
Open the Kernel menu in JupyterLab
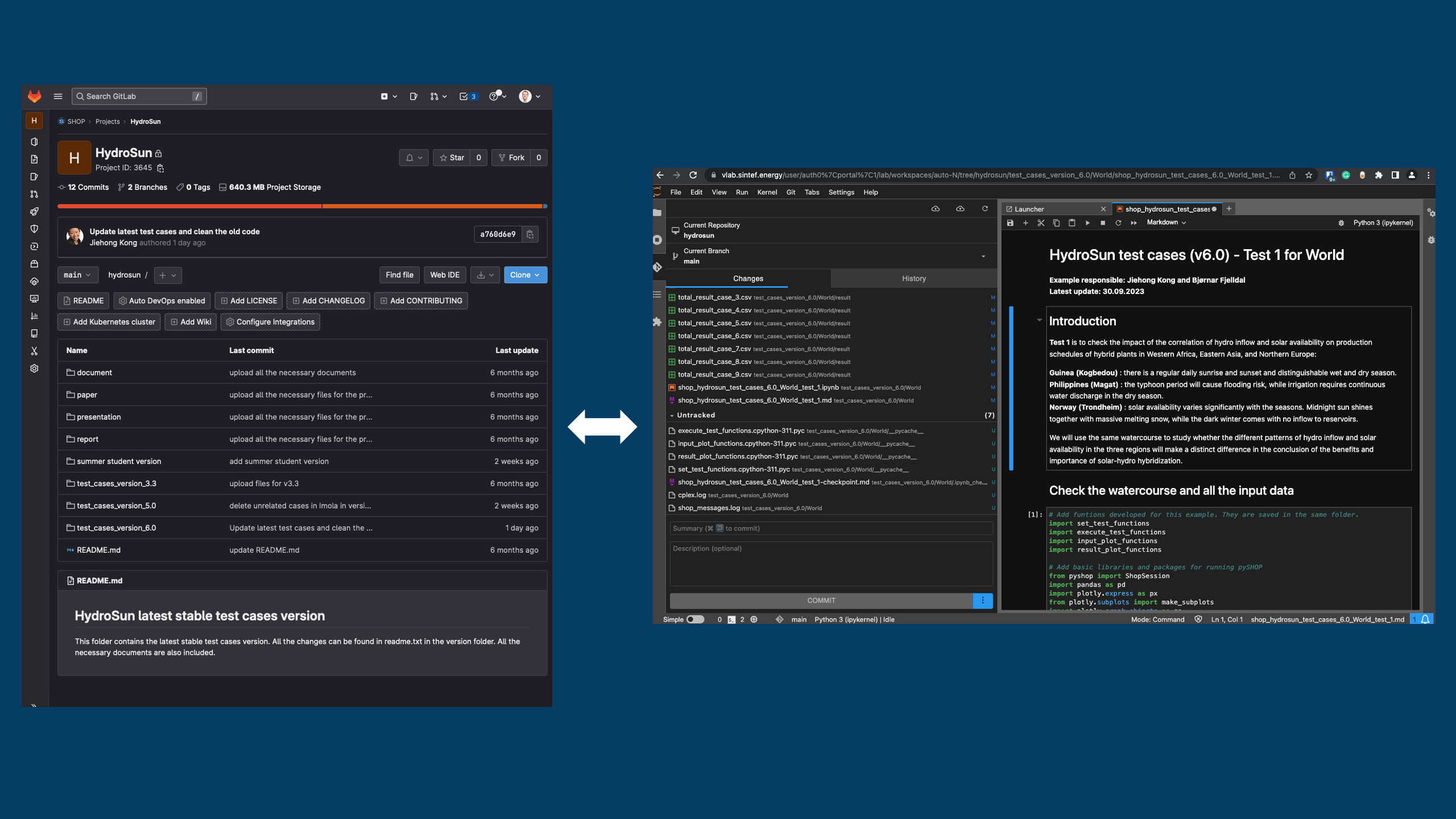767,192
